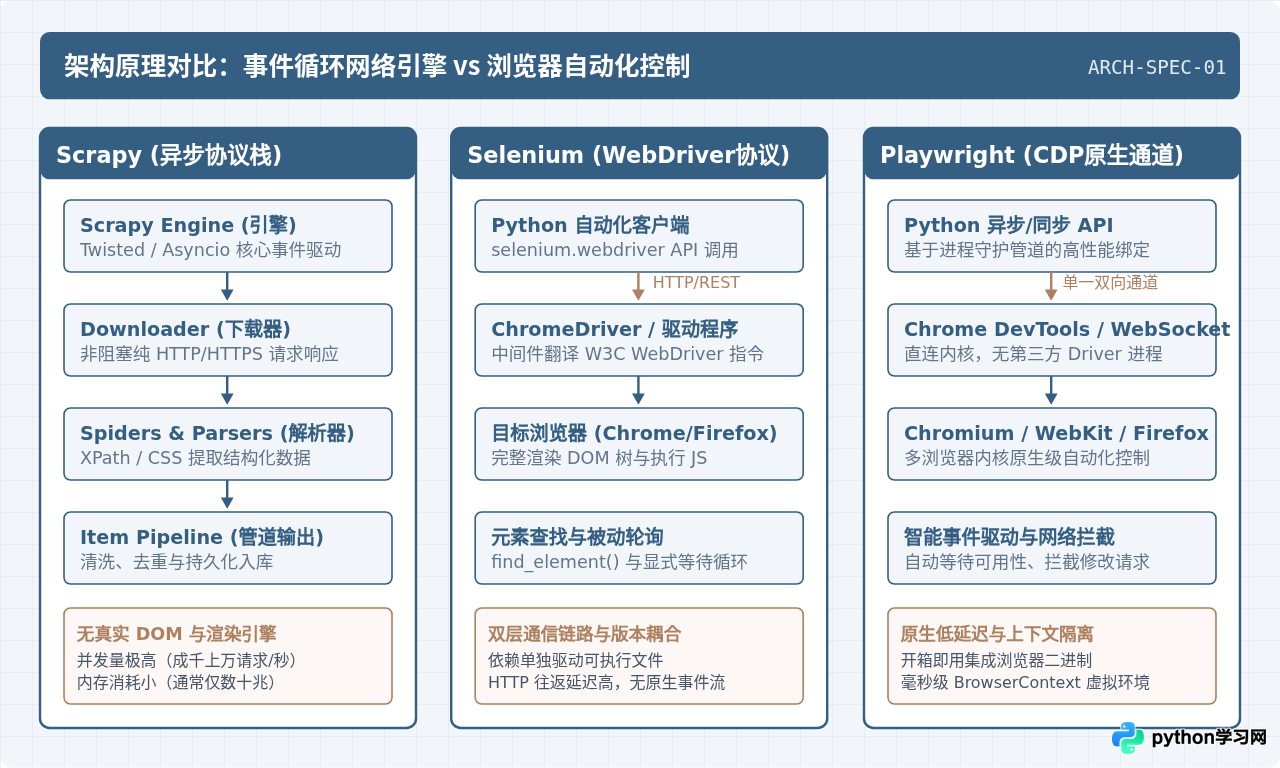The height and width of the screenshot is (768, 1280).
Task: Select the "智能事件驱动与网络拦截" box title
Action: click(x=1010, y=537)
